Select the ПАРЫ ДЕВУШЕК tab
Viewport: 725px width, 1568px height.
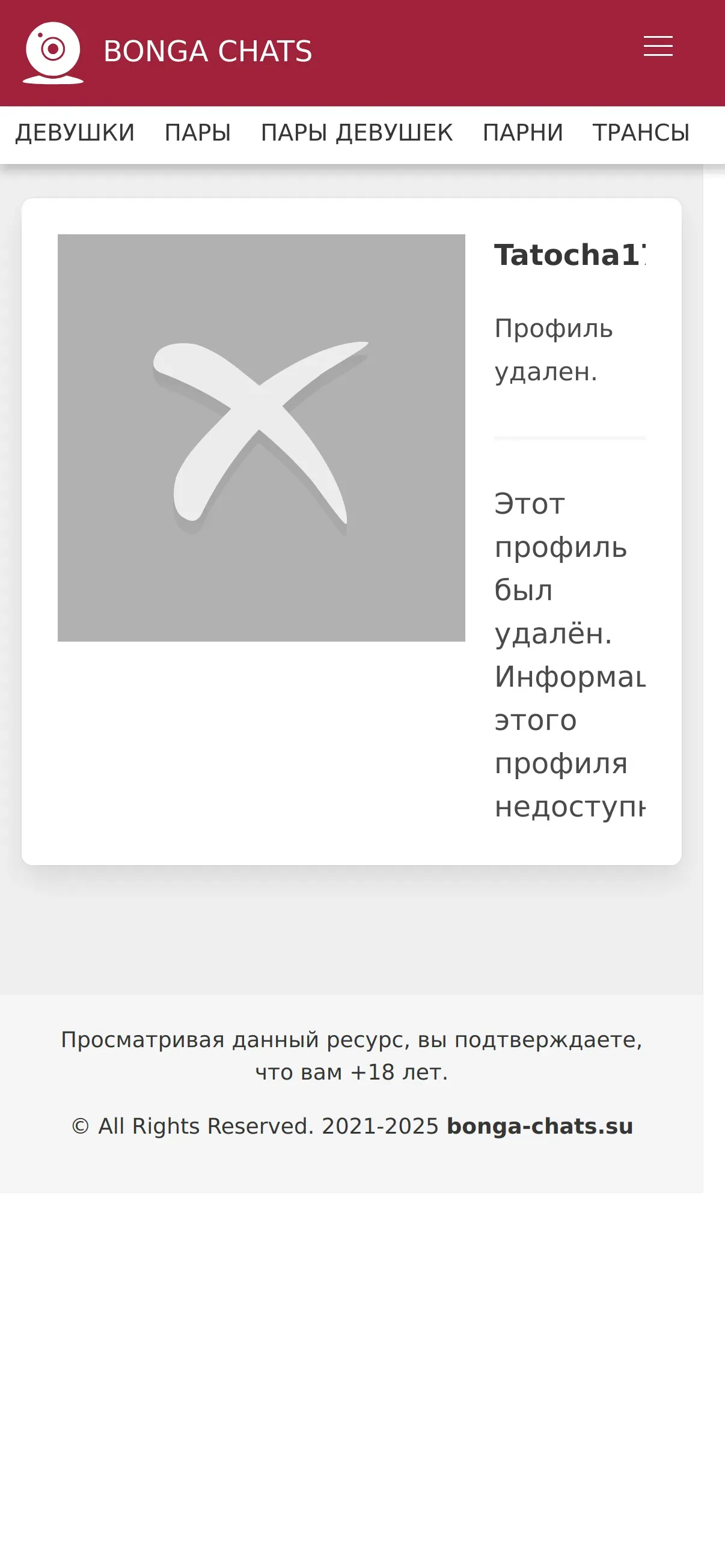[357, 133]
